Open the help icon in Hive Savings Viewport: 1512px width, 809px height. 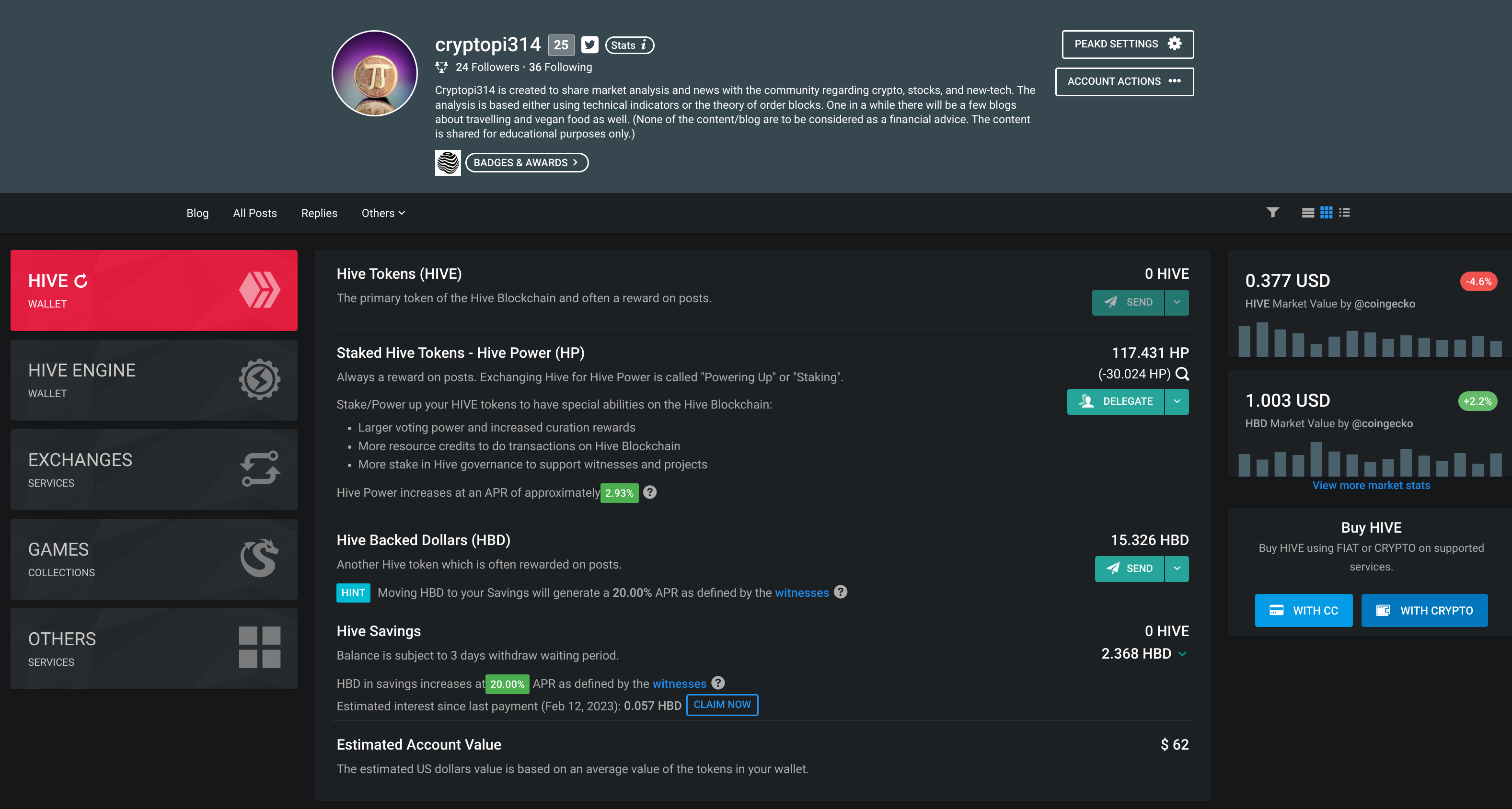[718, 683]
